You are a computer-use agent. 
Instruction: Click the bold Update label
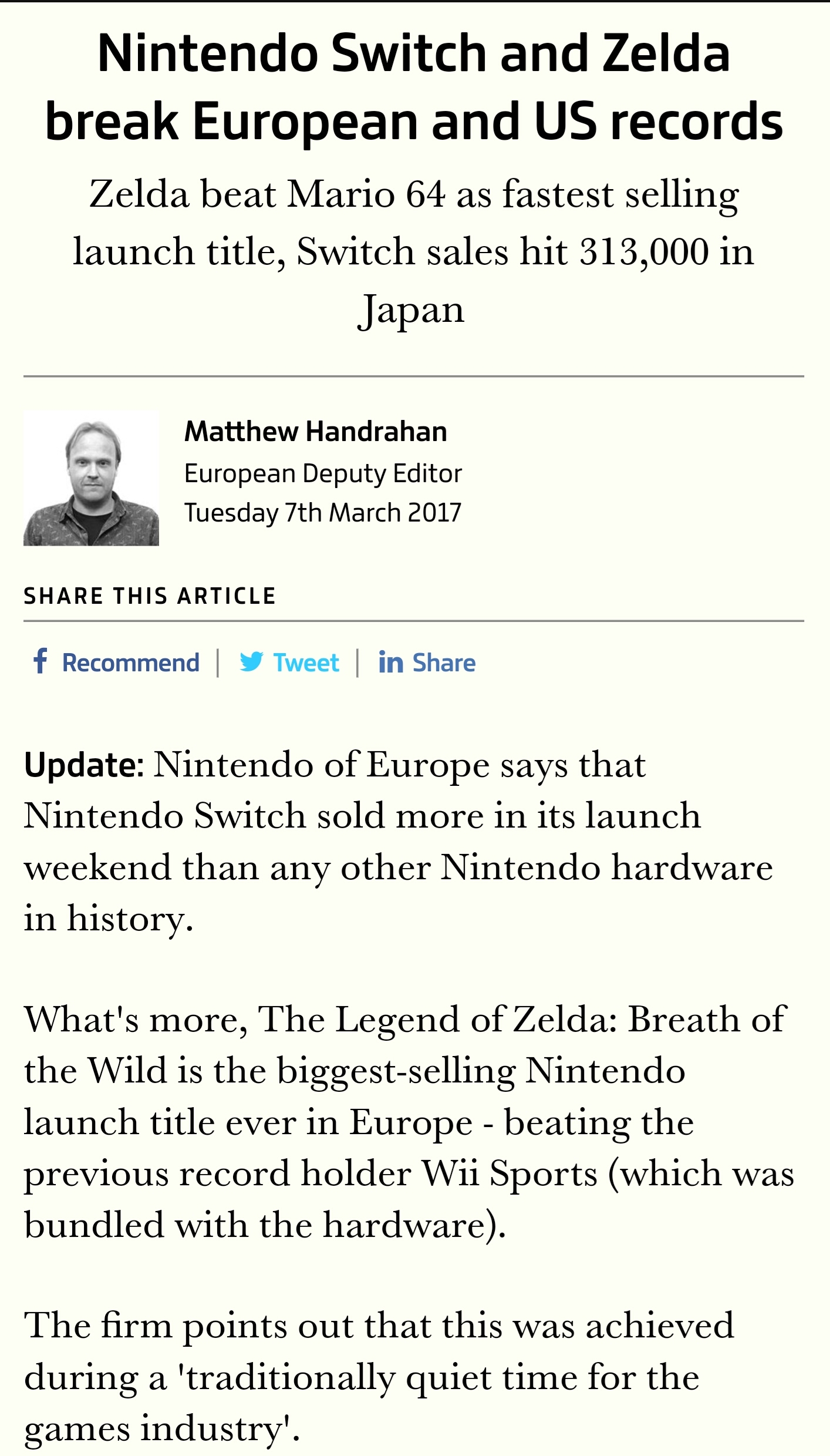pyautogui.click(x=84, y=765)
